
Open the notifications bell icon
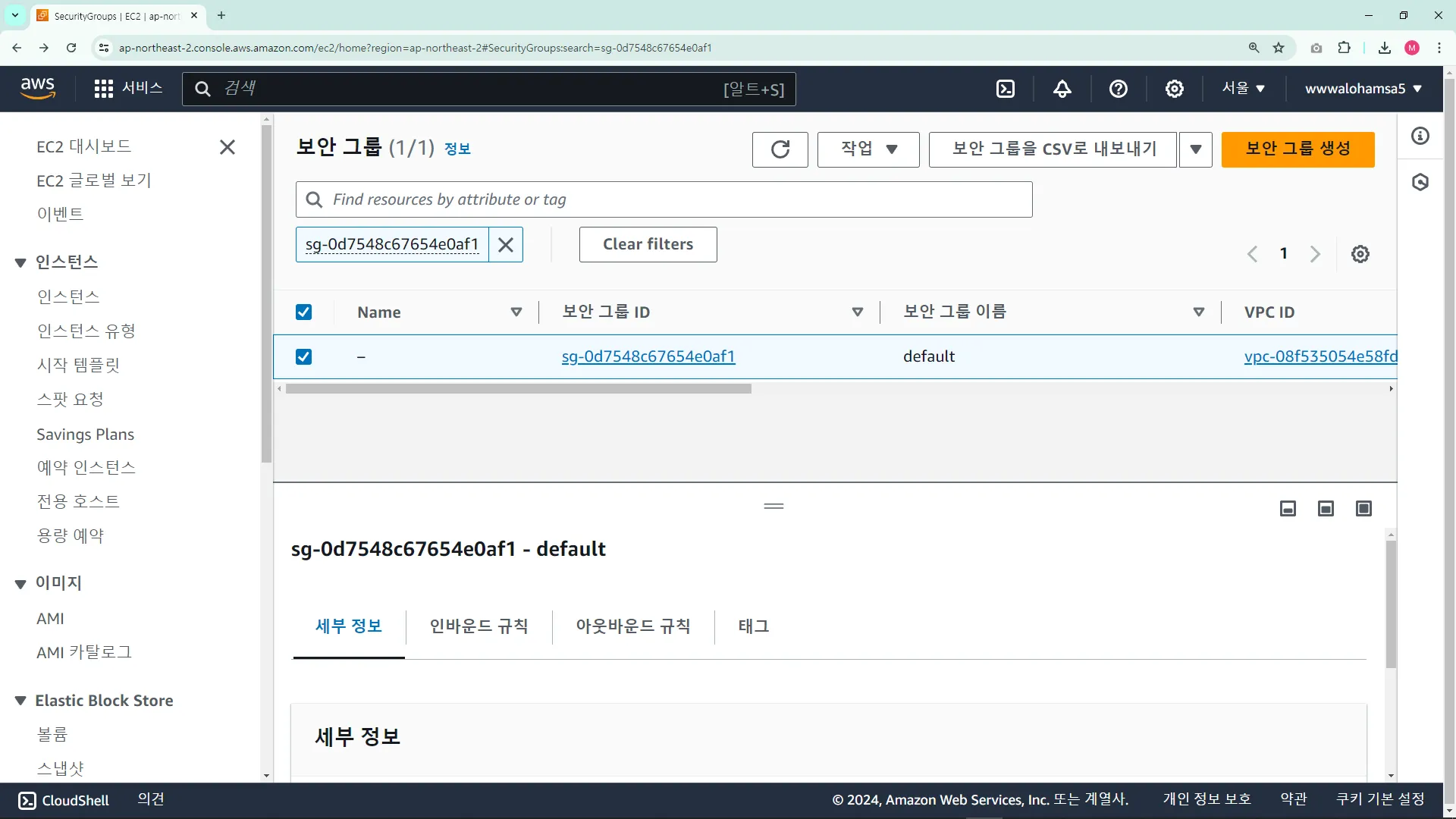point(1062,89)
